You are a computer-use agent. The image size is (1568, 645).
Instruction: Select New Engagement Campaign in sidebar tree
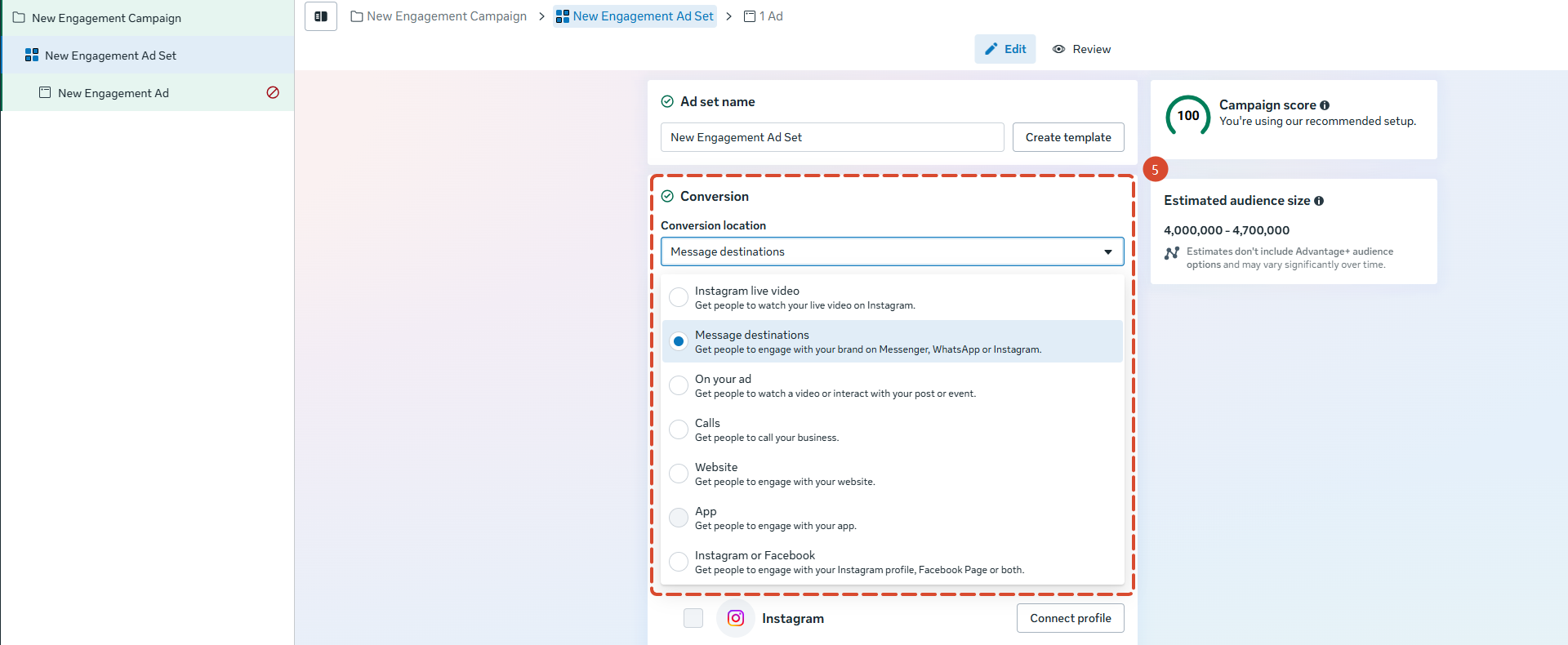[x=148, y=18]
